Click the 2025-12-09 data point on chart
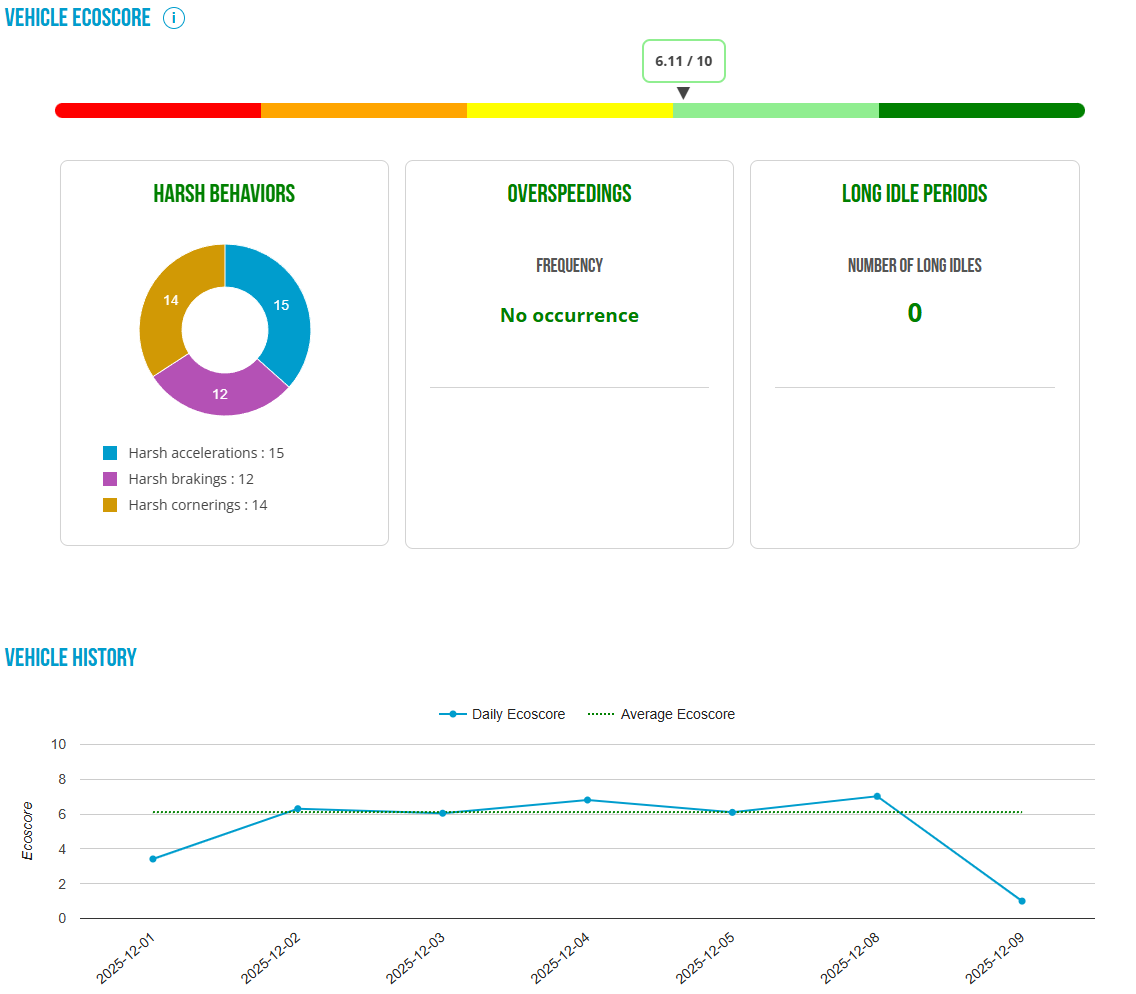The height and width of the screenshot is (994, 1136). (x=1022, y=901)
